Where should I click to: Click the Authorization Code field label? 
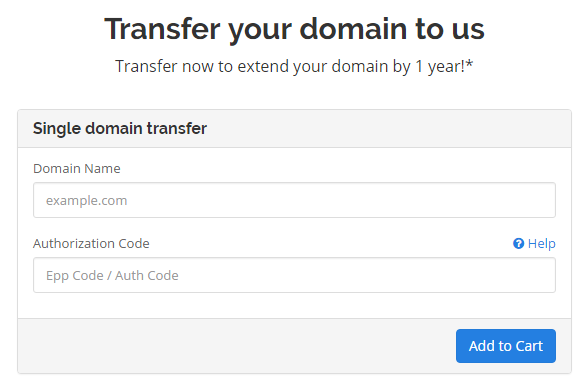[x=91, y=243]
